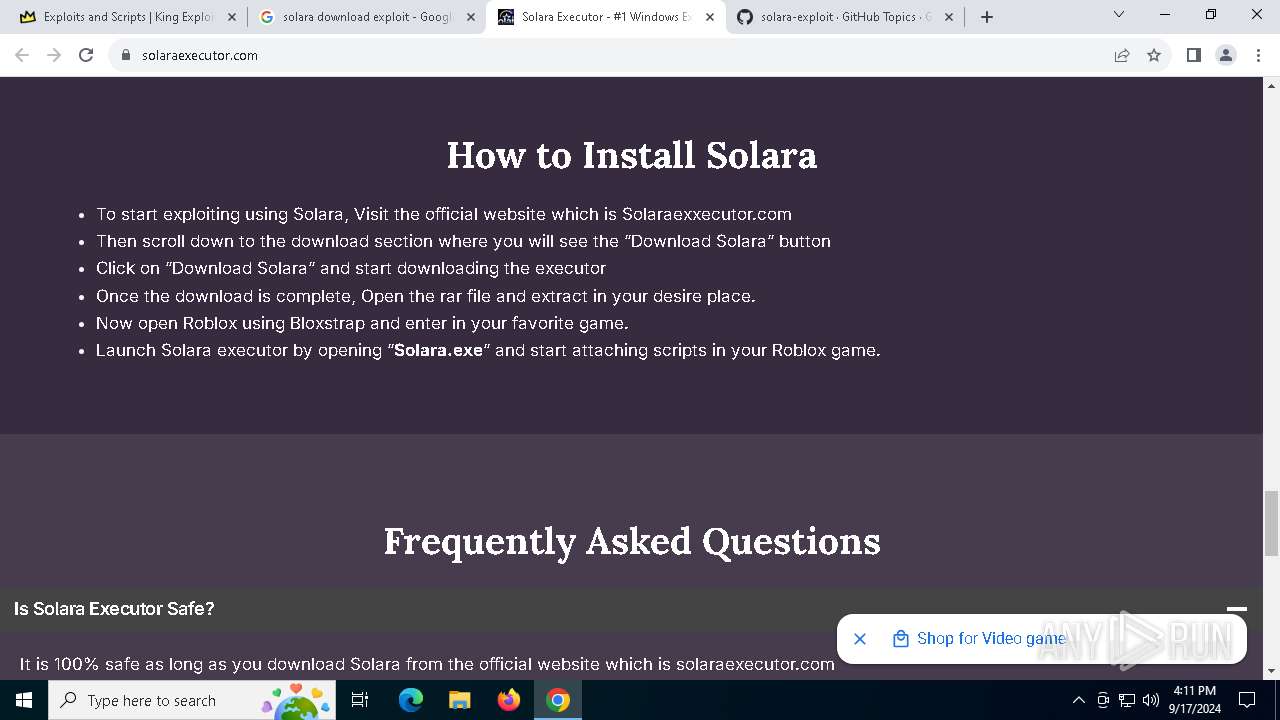Dismiss the Shop for Video game popup
Viewport: 1280px width, 720px height.
tap(860, 638)
